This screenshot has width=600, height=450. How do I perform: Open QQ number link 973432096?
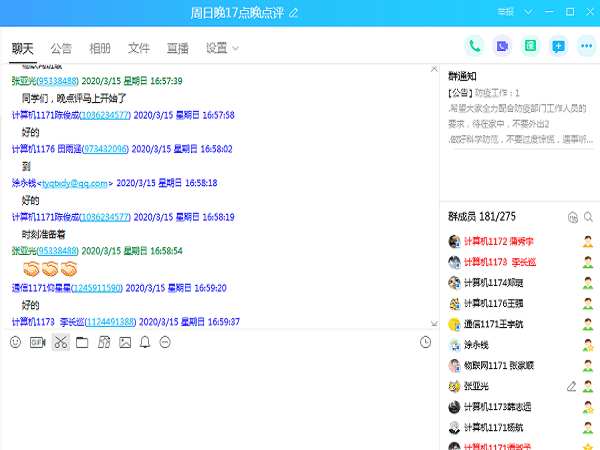tap(105, 149)
